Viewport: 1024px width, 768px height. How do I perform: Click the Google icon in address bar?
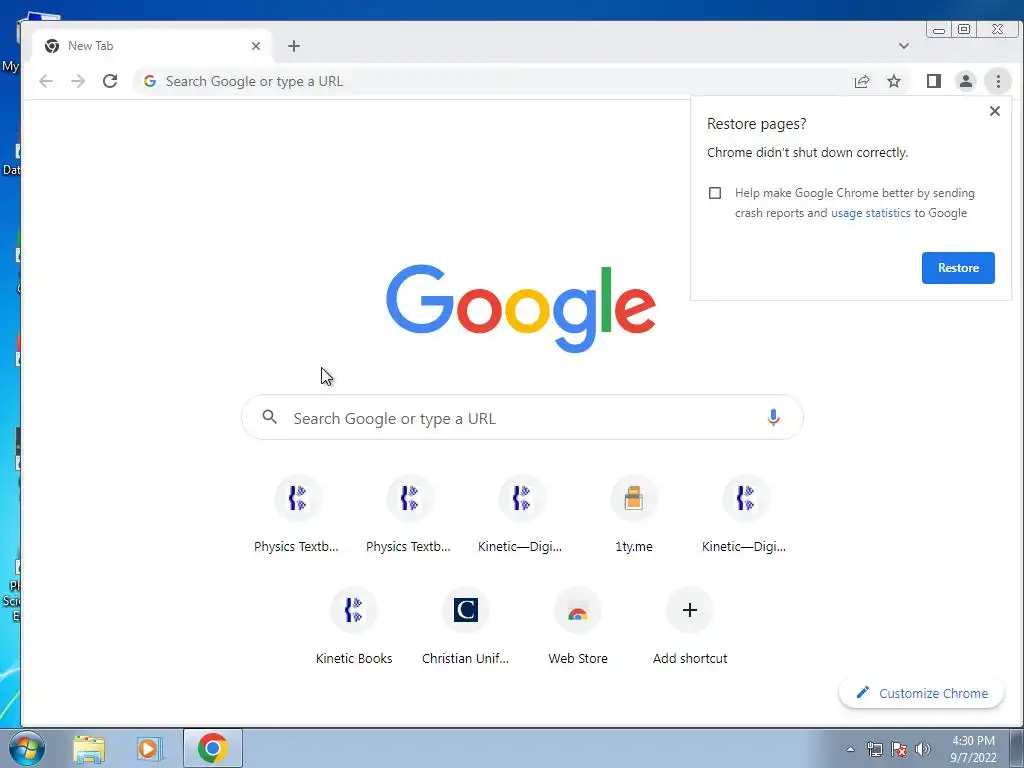point(150,81)
